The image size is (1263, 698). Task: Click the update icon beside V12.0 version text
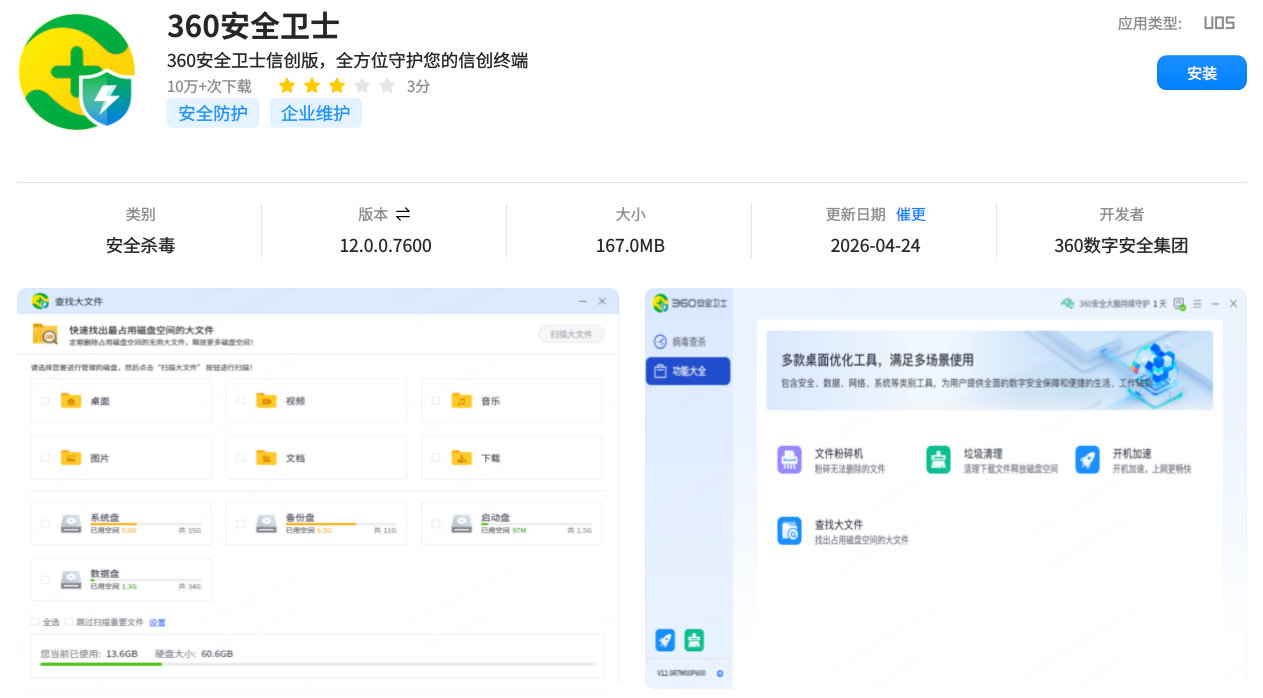(720, 673)
